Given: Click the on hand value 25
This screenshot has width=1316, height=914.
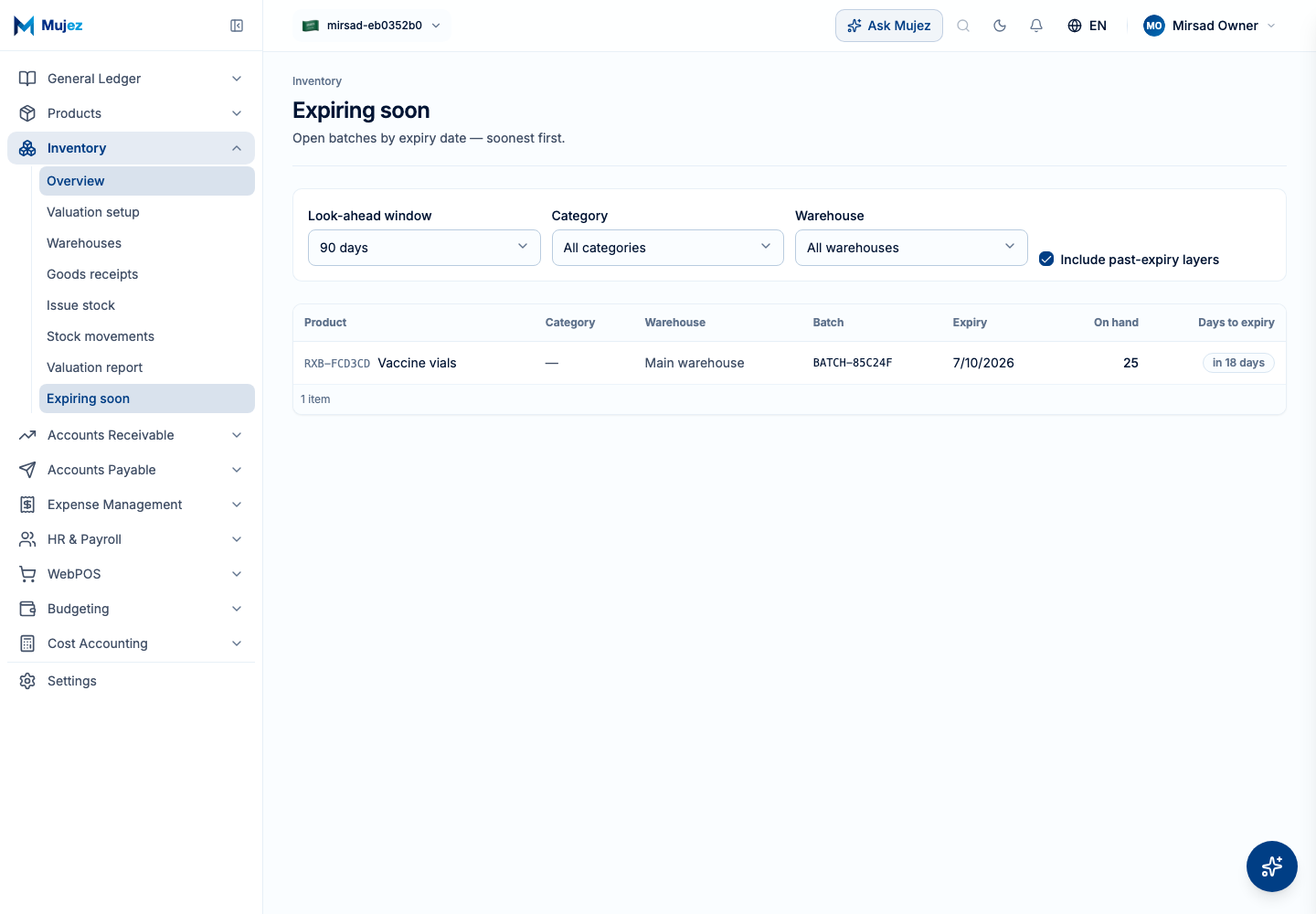Looking at the screenshot, I should tap(1130, 363).
